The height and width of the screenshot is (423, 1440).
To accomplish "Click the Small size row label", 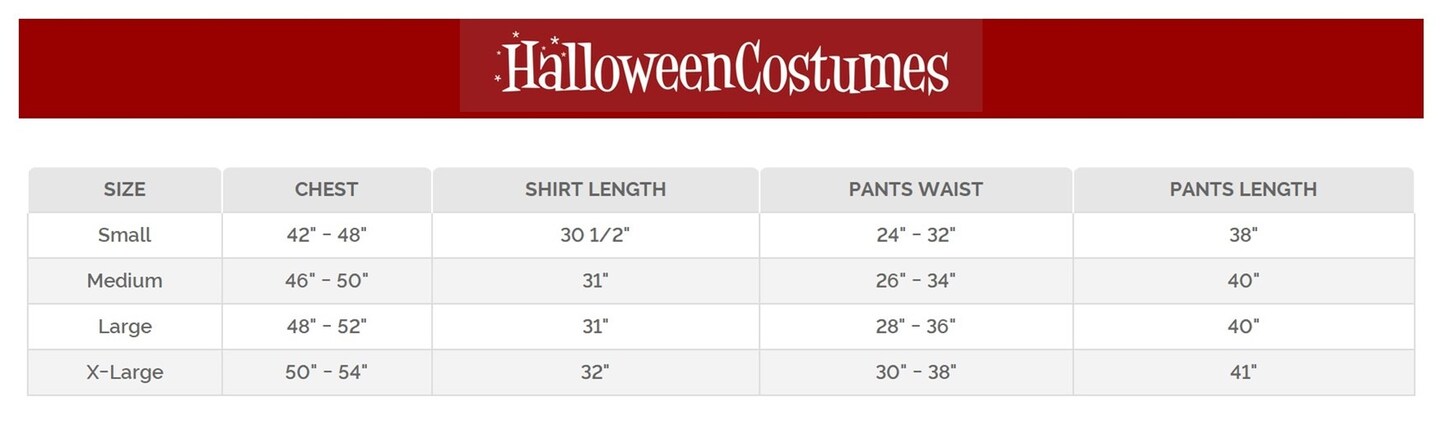I will (125, 235).
